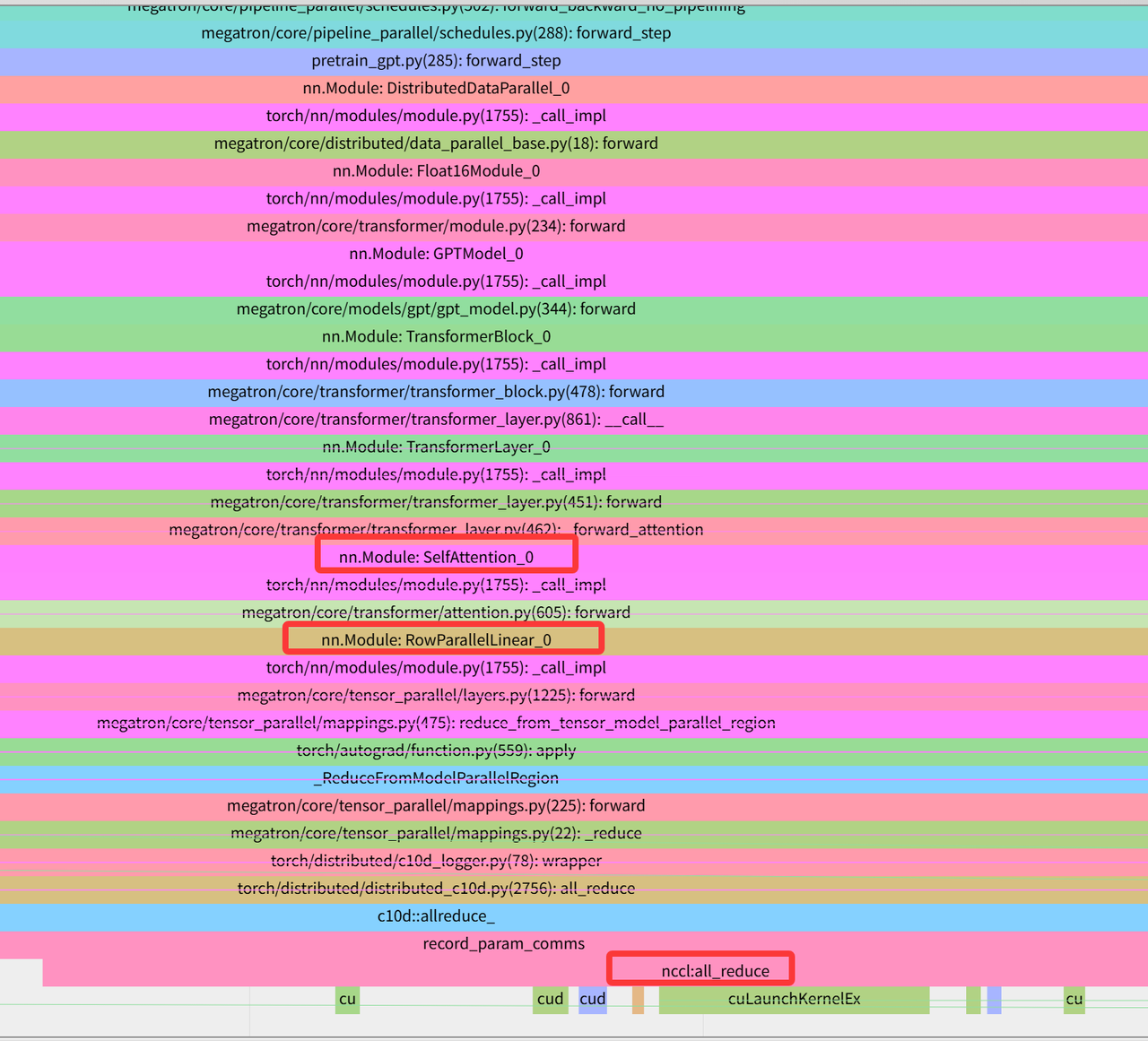Select the nn.Module: TransformerBlock_0 slice
Viewport: 1148px width, 1041px height.
point(436,336)
